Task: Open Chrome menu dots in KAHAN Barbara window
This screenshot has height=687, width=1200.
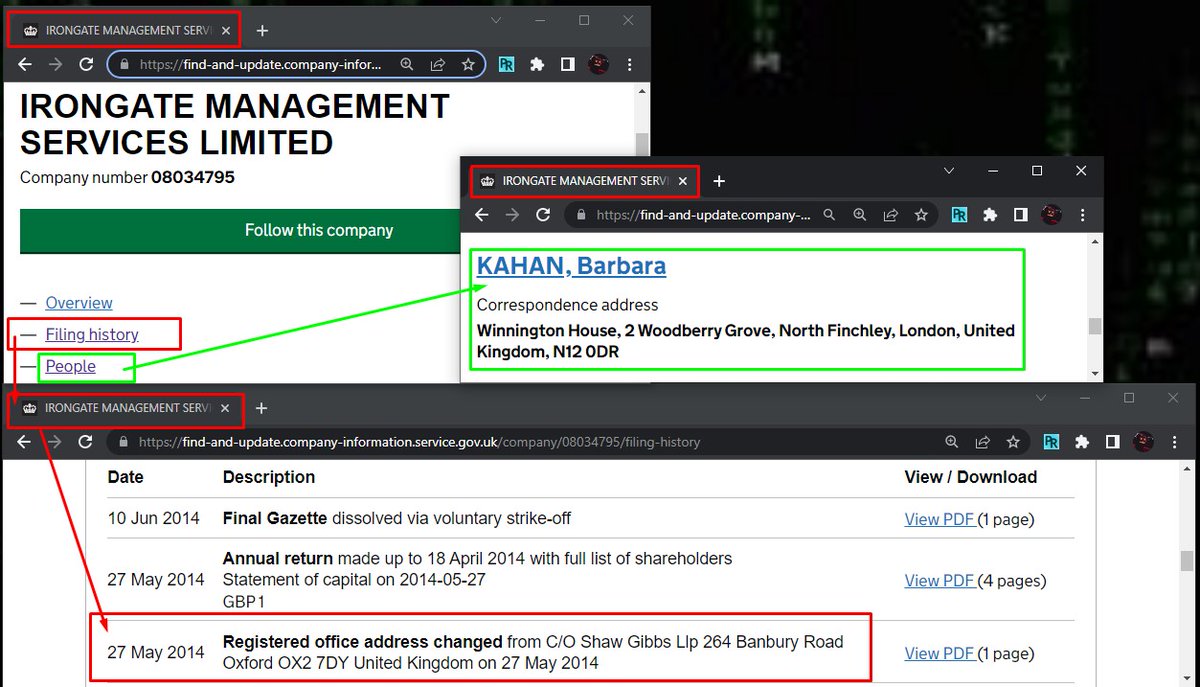Action: [x=1083, y=215]
